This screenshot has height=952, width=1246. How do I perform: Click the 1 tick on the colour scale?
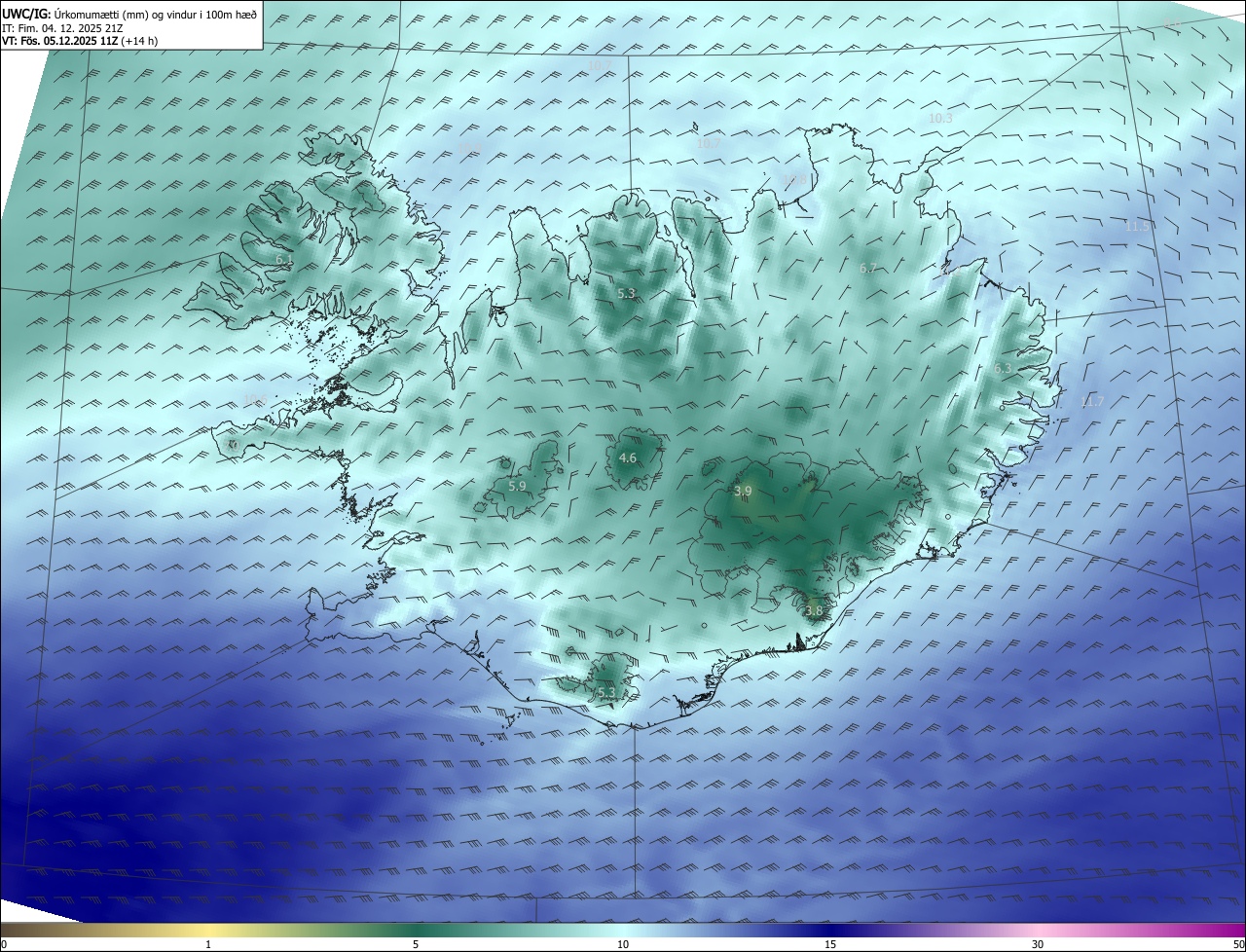(x=208, y=944)
